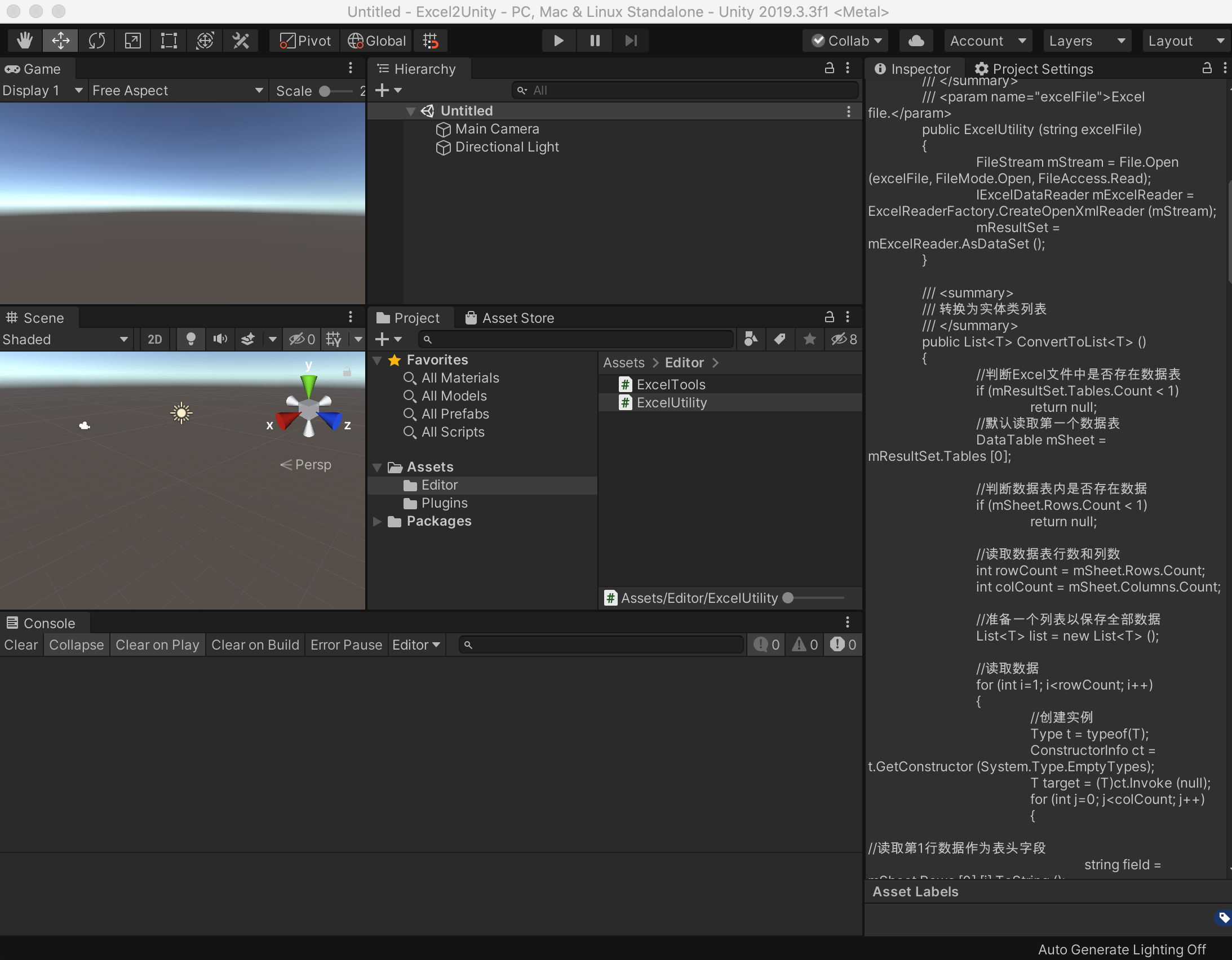
Task: Select the Rotate tool
Action: tap(96, 41)
